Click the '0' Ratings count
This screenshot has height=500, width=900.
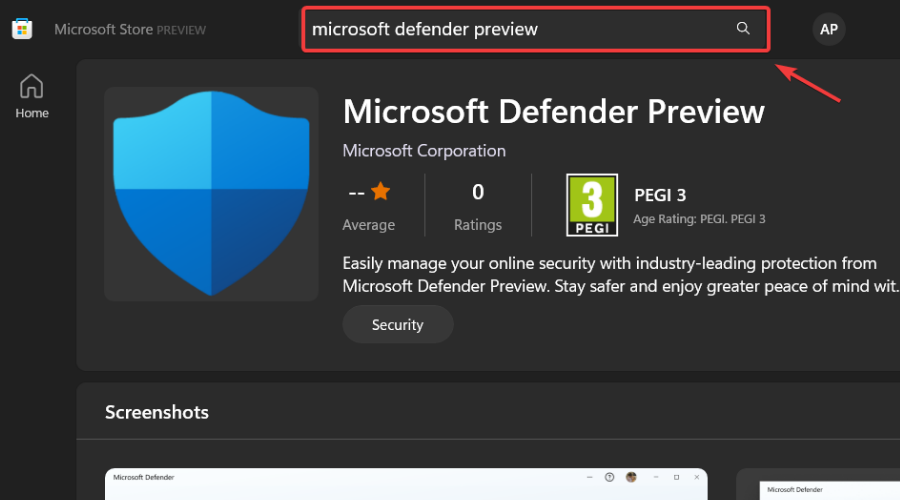[x=478, y=192]
